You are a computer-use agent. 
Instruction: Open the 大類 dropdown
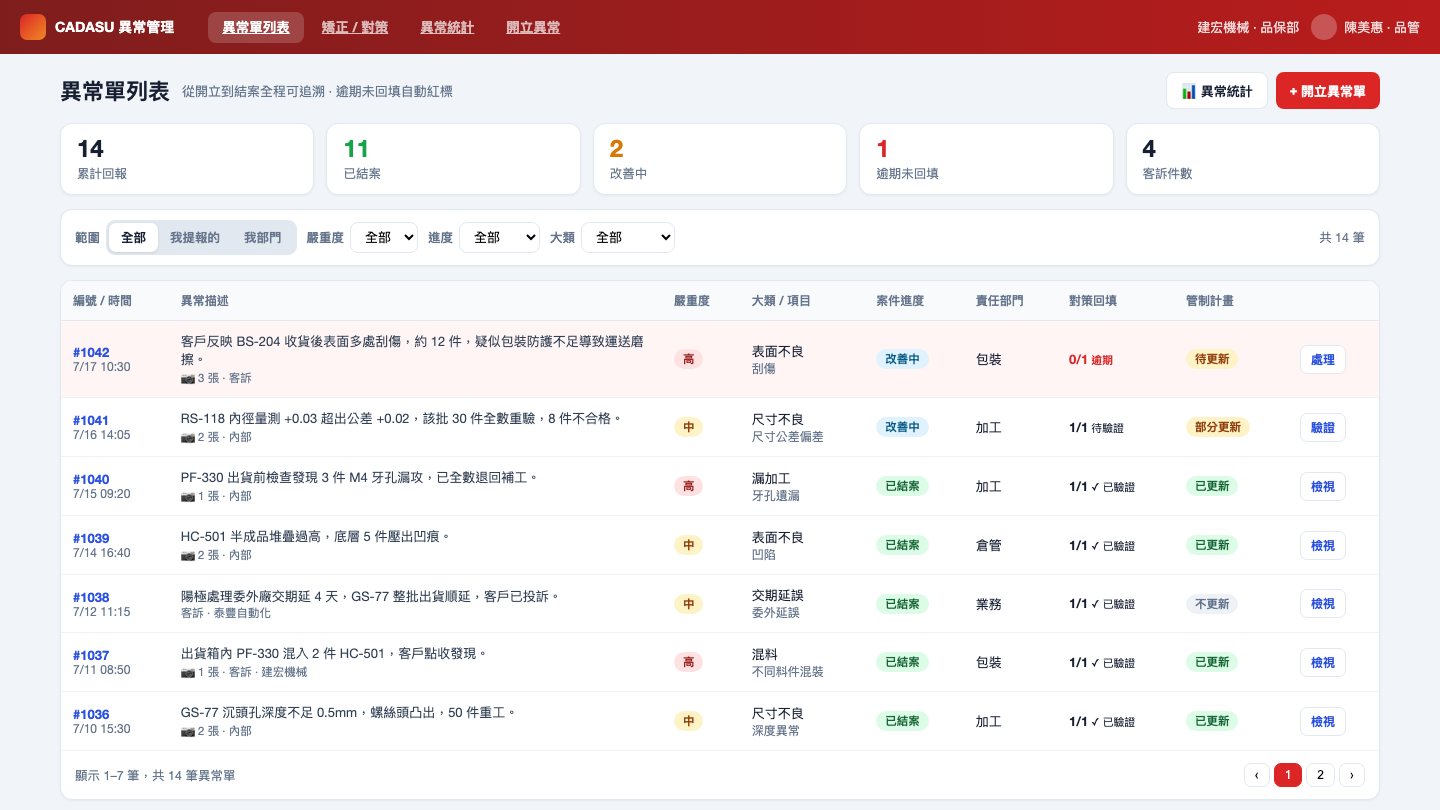click(x=628, y=238)
